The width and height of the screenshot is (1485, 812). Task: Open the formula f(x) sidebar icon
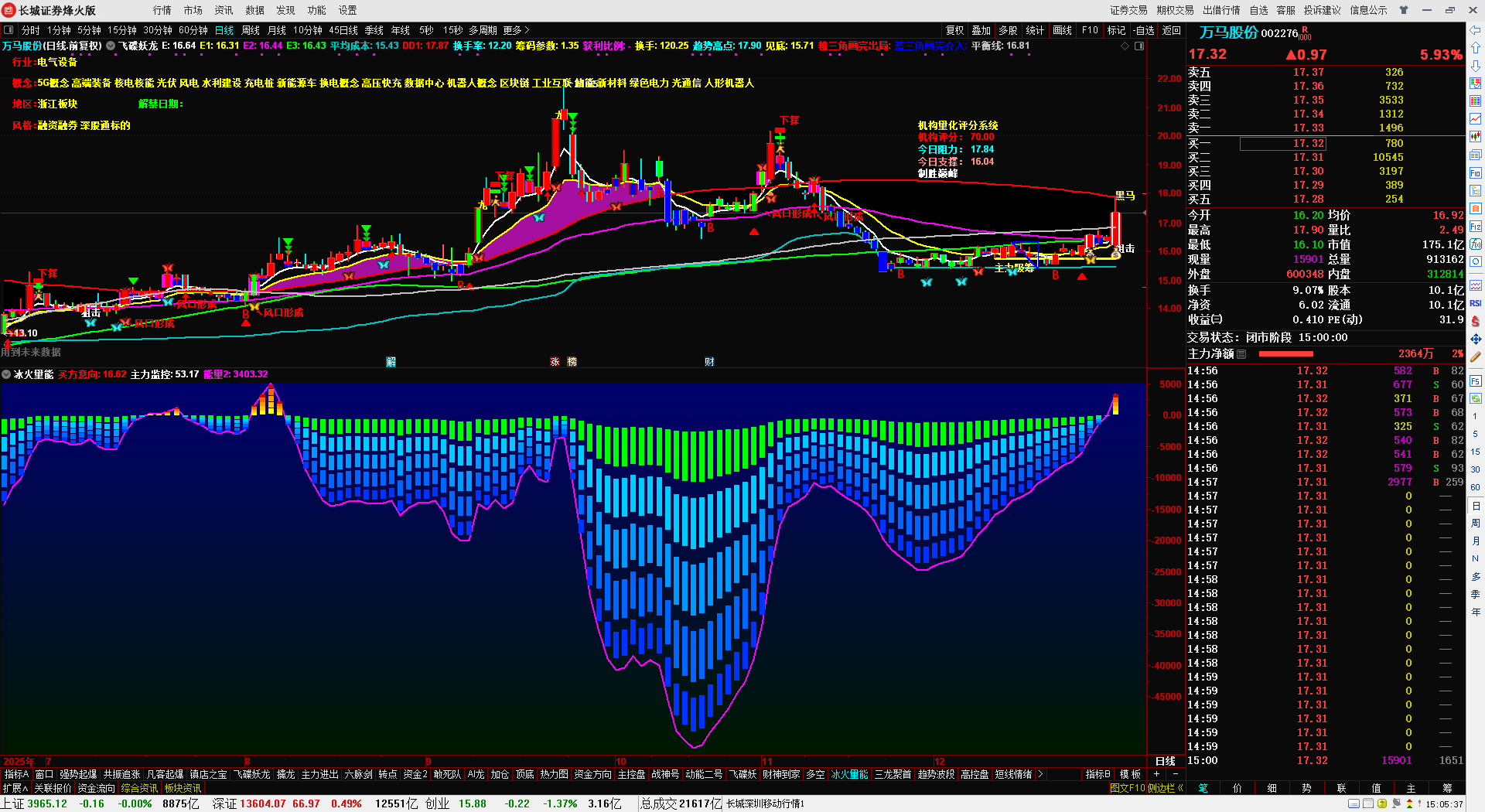[x=1476, y=244]
